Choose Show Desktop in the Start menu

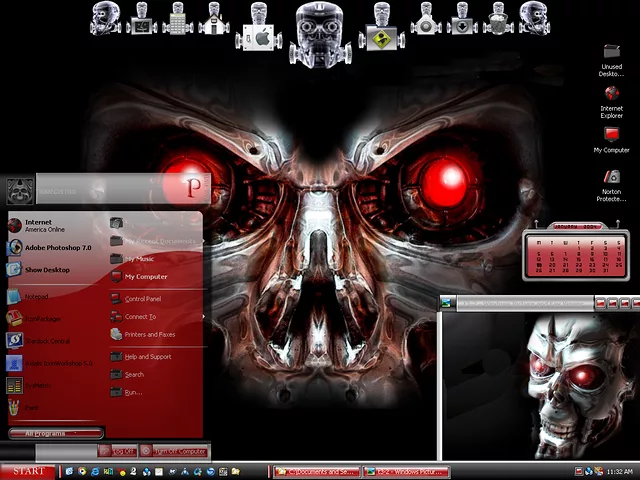coord(53,269)
